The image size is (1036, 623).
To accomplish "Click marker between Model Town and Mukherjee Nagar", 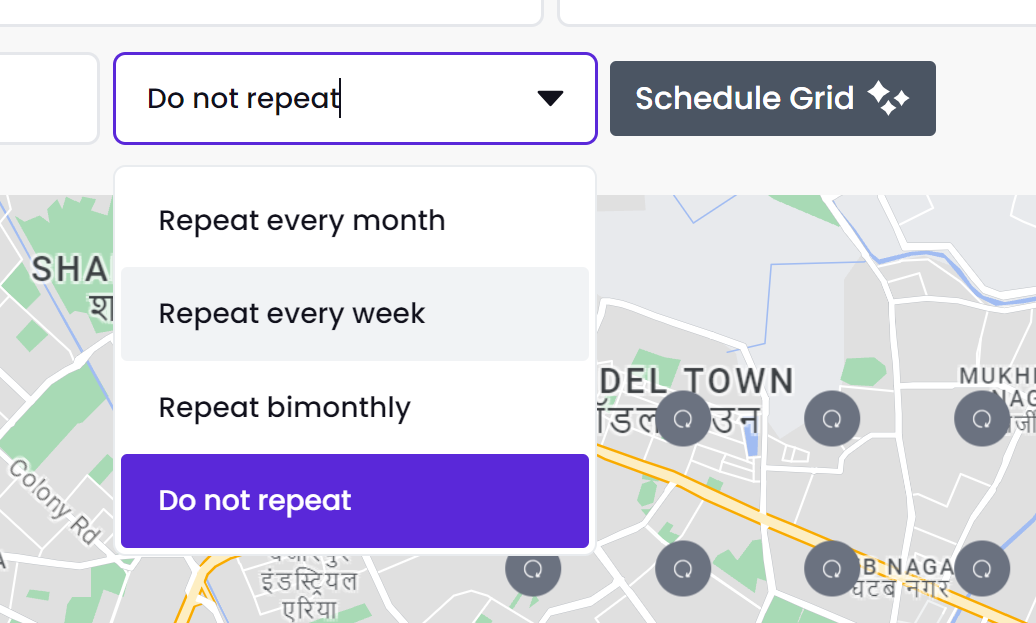I will 832,418.
